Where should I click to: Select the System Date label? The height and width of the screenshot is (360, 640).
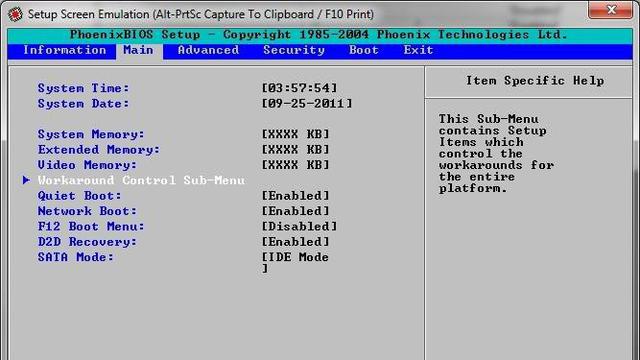coord(83,104)
